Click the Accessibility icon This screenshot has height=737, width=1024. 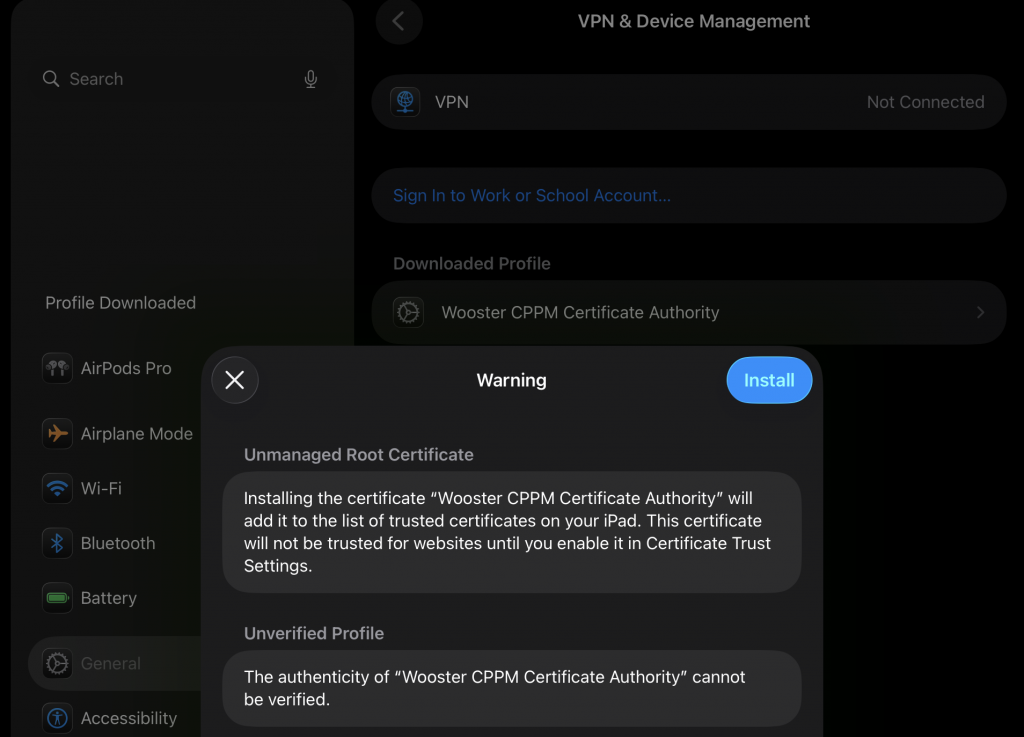coord(57,718)
